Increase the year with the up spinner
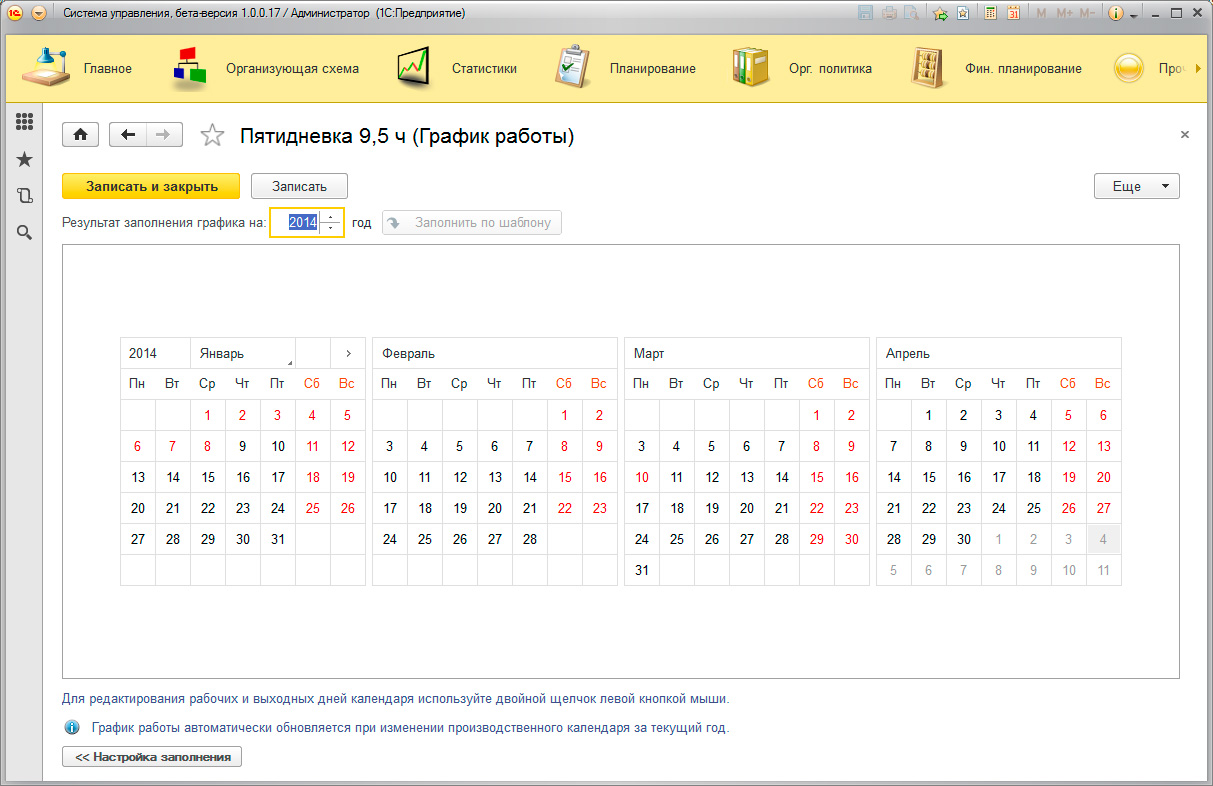This screenshot has height=786, width=1213. point(331,217)
